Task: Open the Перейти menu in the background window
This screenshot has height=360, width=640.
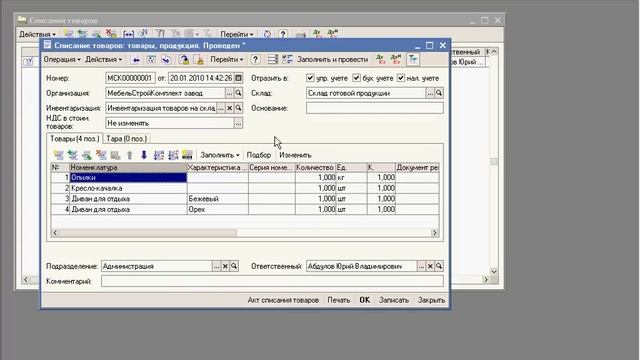Action: tap(237, 34)
